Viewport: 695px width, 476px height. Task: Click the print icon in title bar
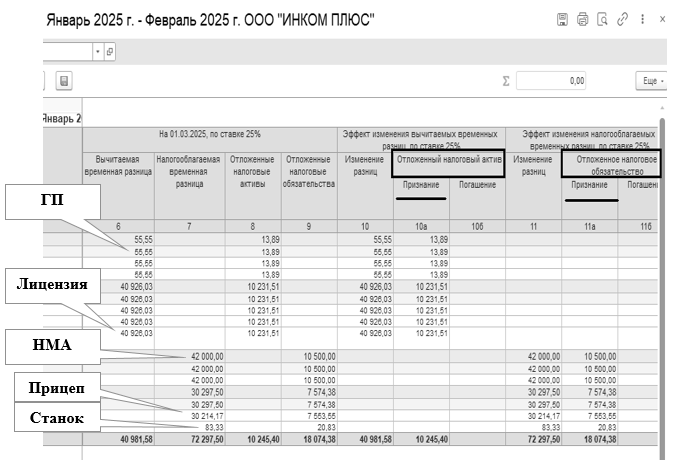(582, 20)
